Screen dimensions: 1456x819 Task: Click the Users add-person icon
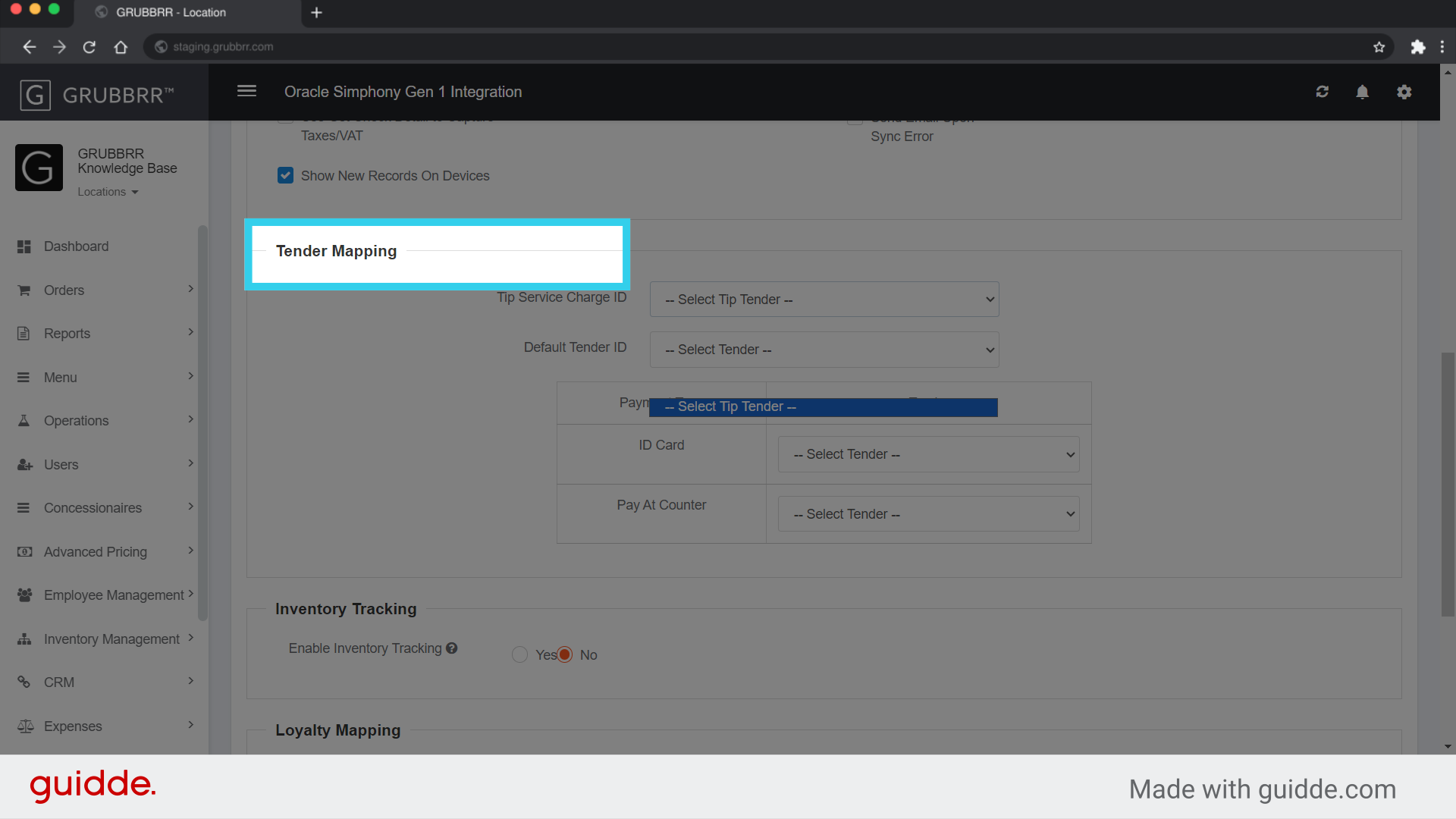click(25, 465)
